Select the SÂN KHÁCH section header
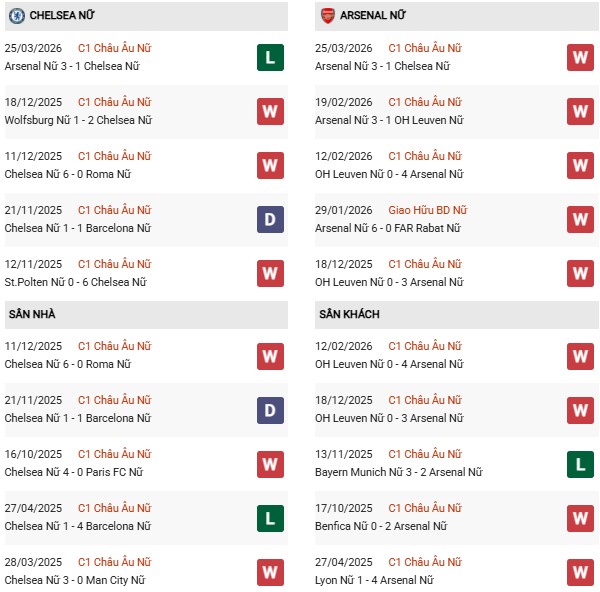Viewport: 600px width, 592px height. (350, 314)
